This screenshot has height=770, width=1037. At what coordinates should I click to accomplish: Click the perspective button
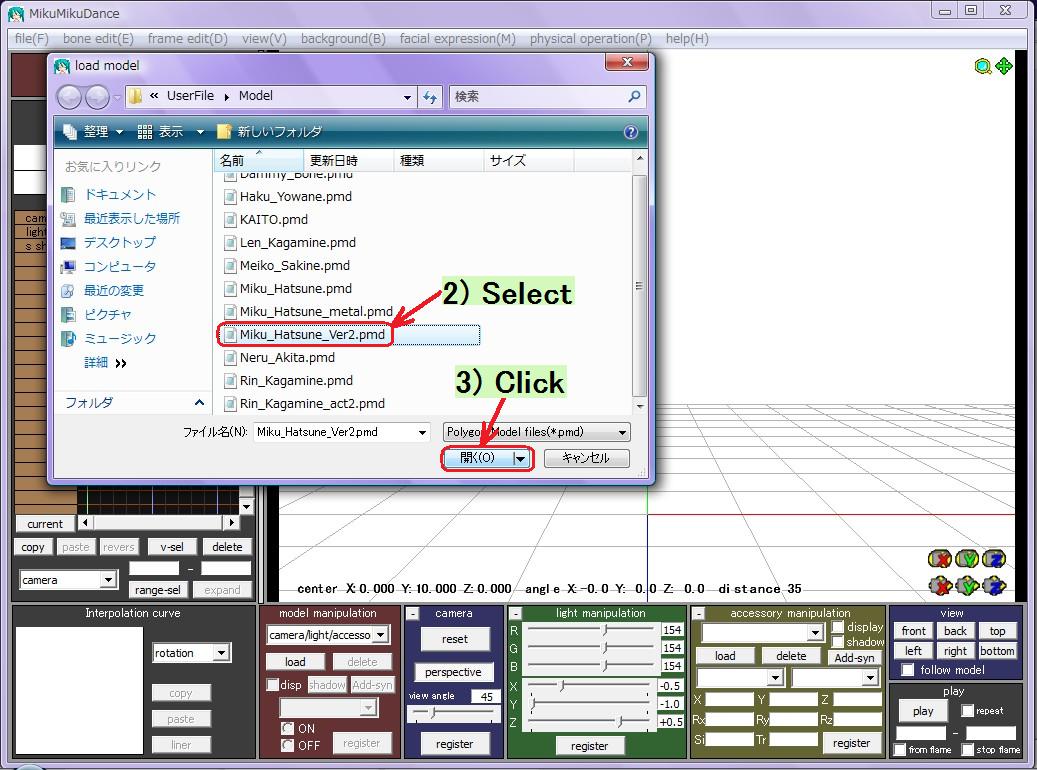453,672
